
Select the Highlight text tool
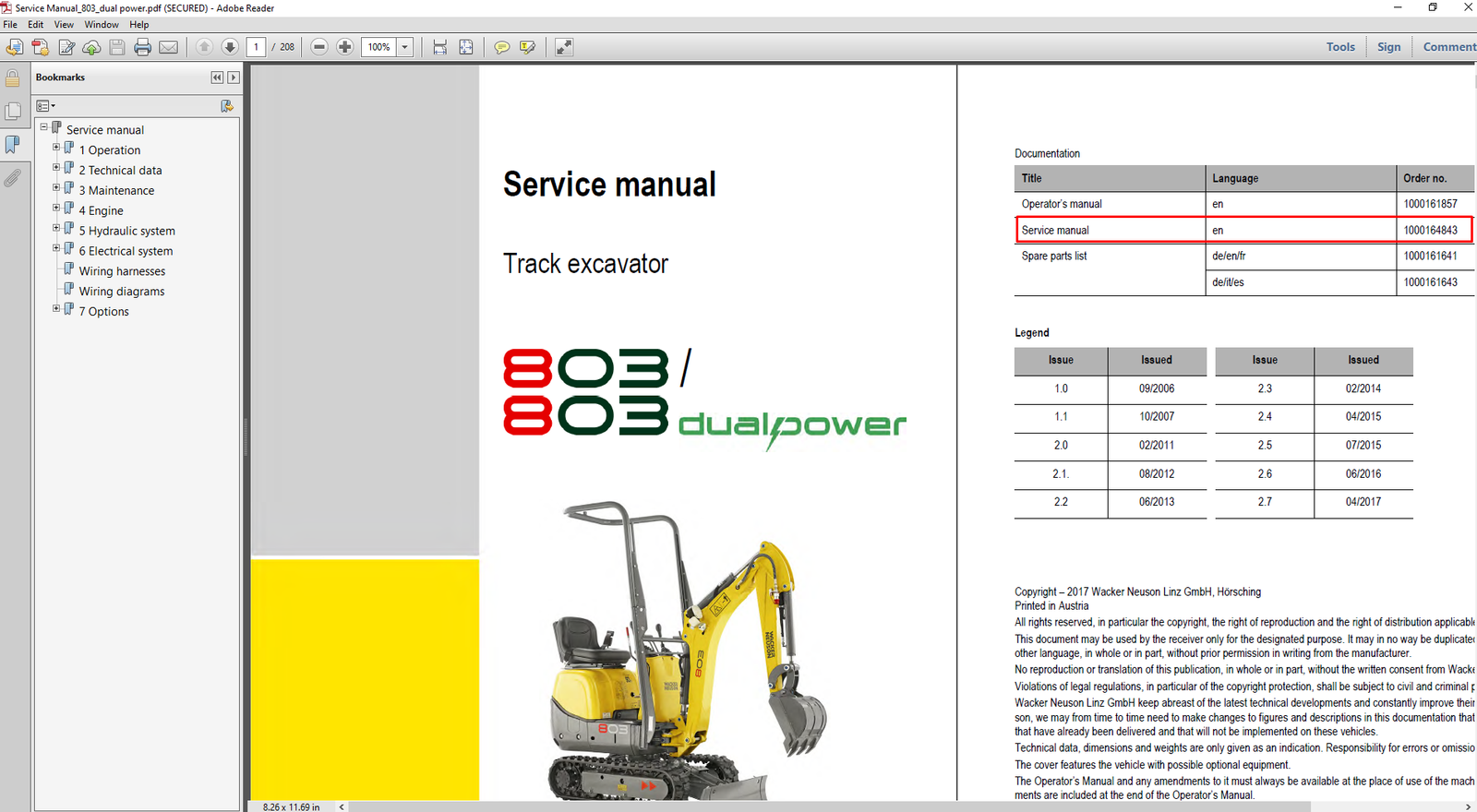527,47
